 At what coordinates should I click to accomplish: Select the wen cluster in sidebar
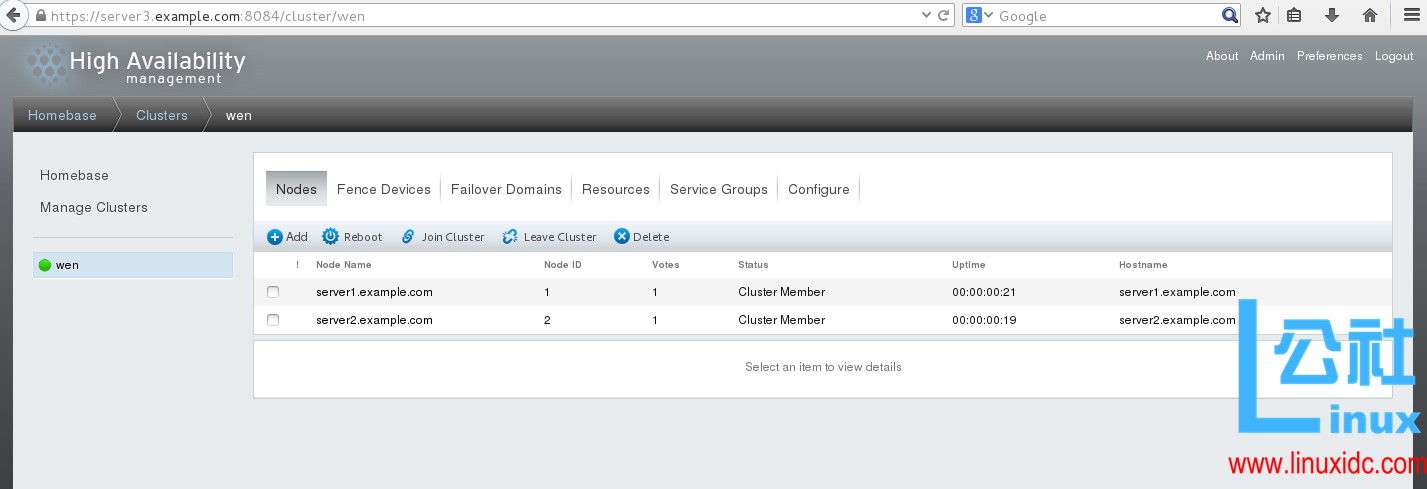pos(67,265)
